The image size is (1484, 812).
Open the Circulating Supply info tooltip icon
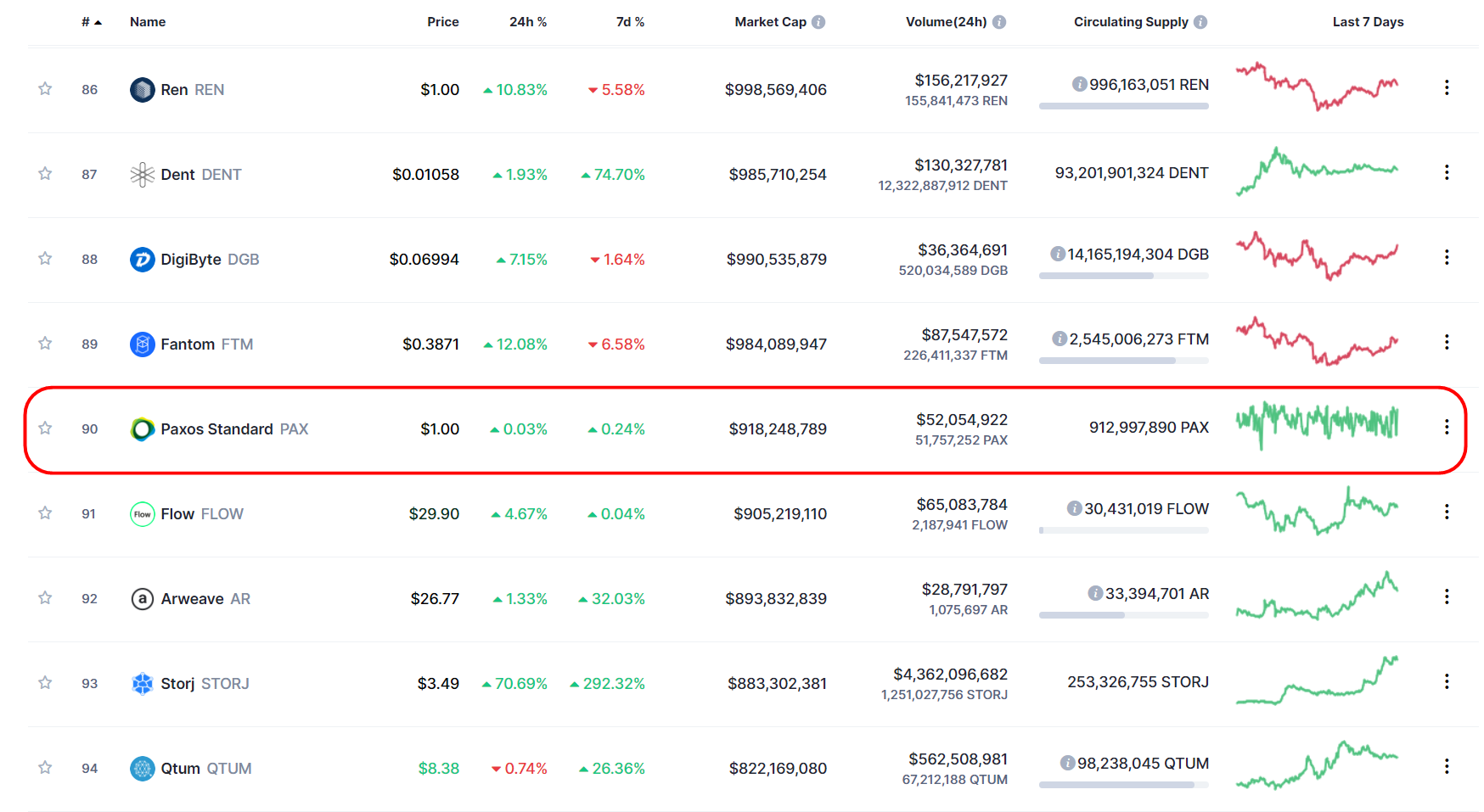(x=1200, y=22)
